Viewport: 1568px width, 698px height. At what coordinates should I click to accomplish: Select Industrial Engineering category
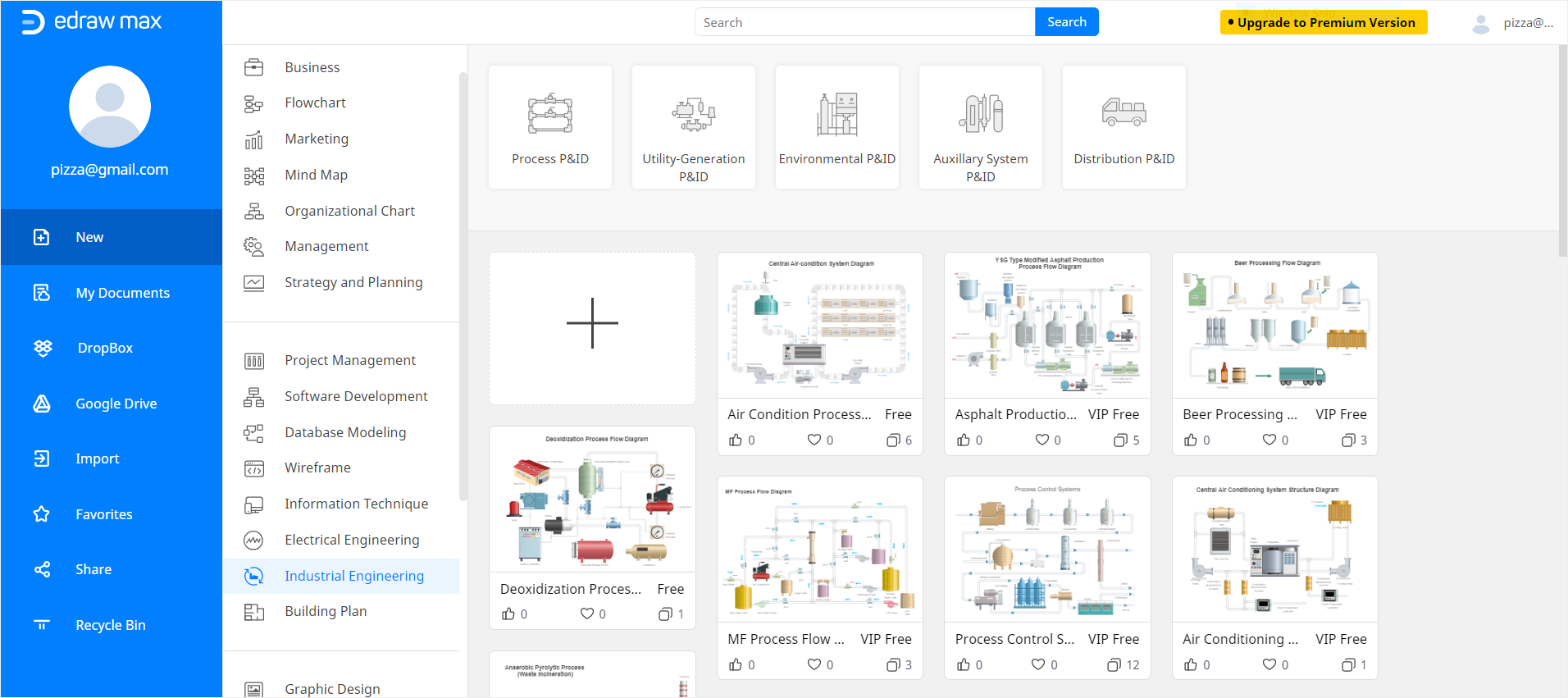341,576
